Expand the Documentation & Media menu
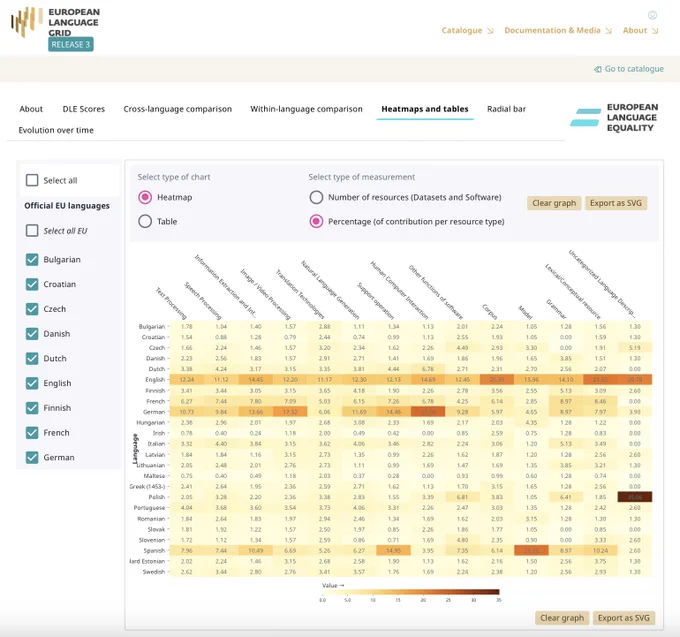This screenshot has height=637, width=680. tap(558, 30)
